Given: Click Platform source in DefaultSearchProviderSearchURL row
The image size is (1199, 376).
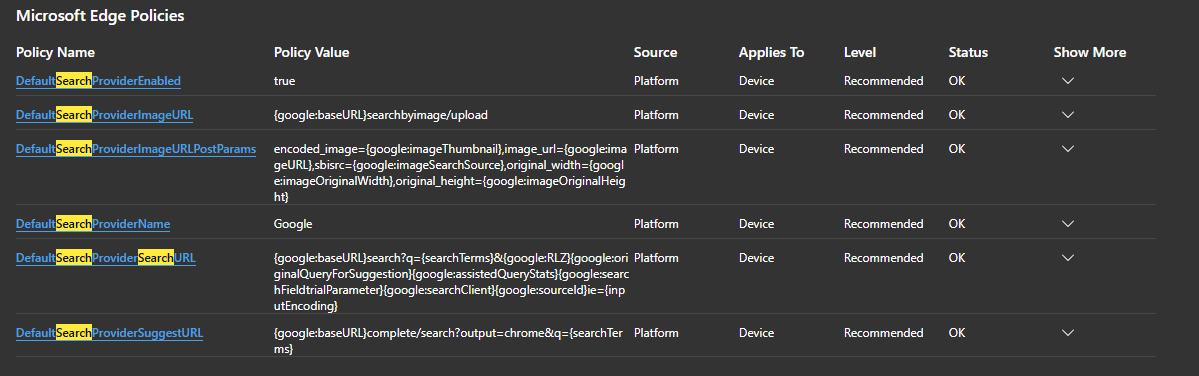Looking at the screenshot, I should (x=656, y=258).
